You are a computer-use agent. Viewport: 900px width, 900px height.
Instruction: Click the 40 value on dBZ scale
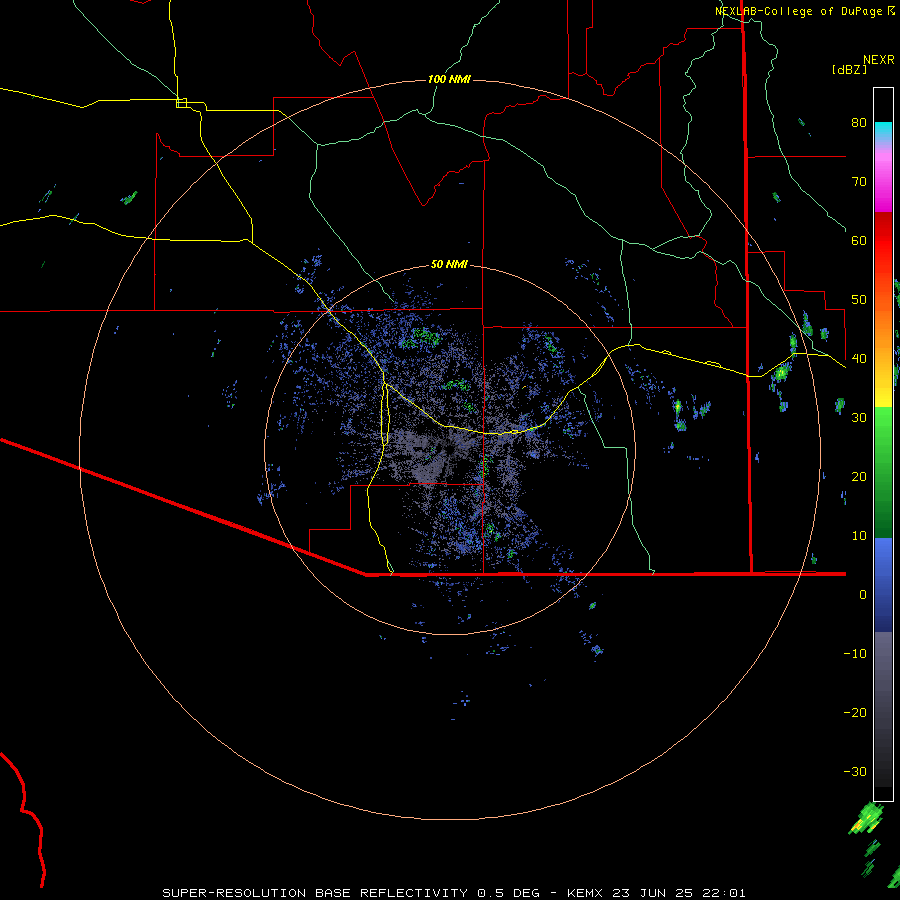click(x=859, y=359)
